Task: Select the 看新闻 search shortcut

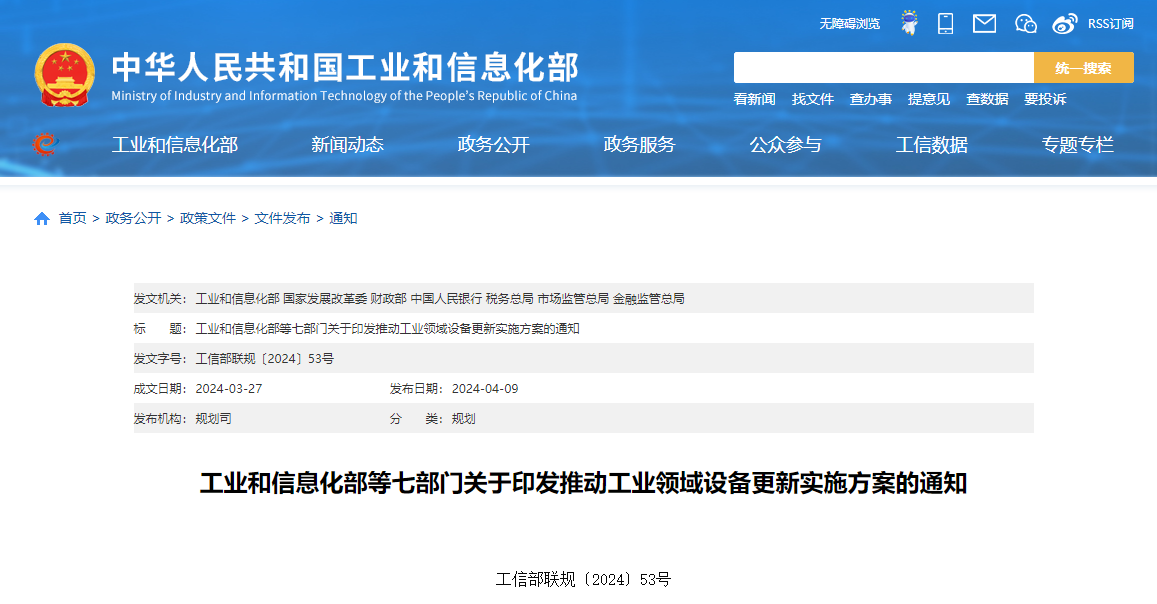Action: [x=754, y=99]
